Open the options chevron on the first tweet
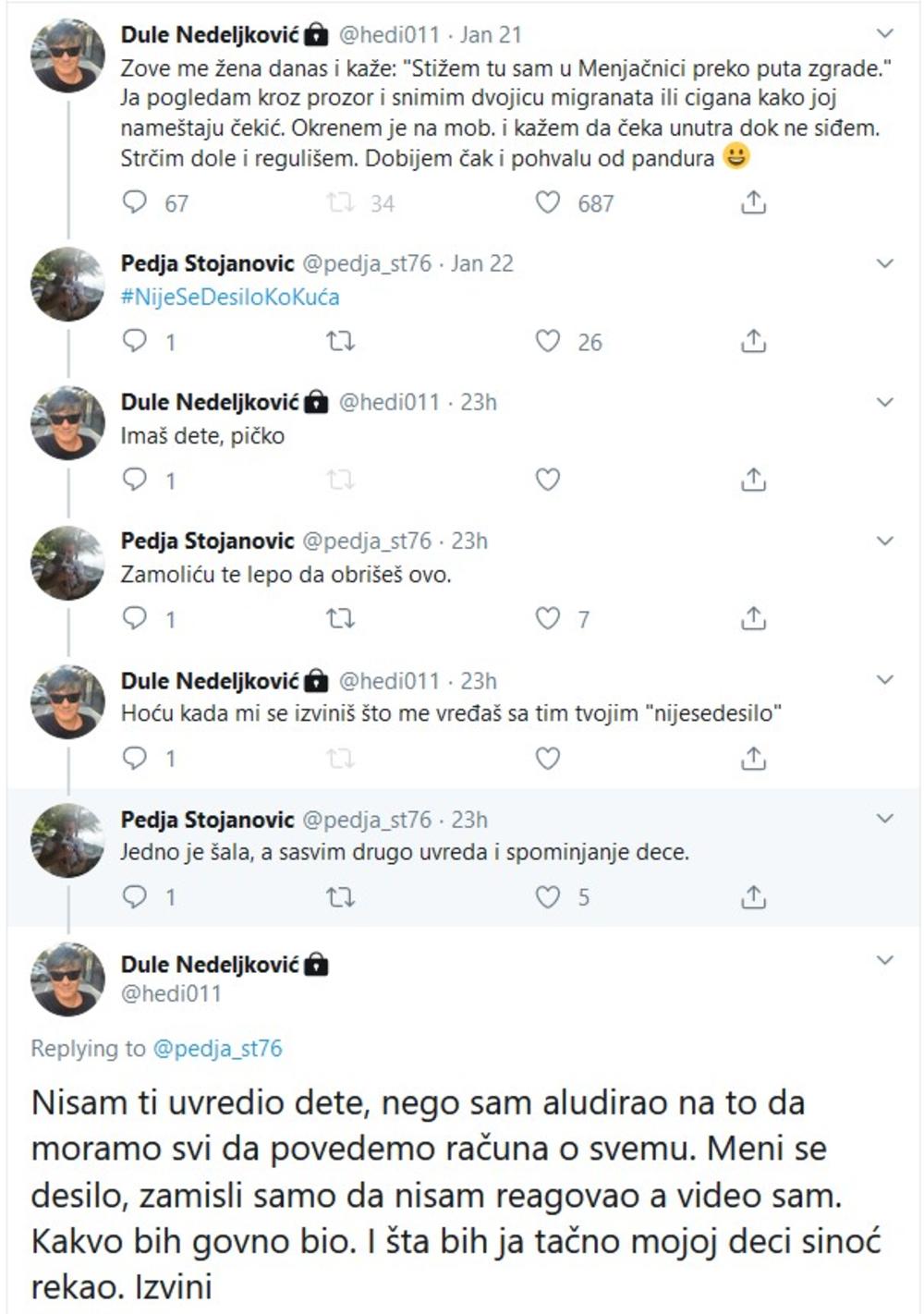Screen dimensions: 924x1314 [x=884, y=34]
